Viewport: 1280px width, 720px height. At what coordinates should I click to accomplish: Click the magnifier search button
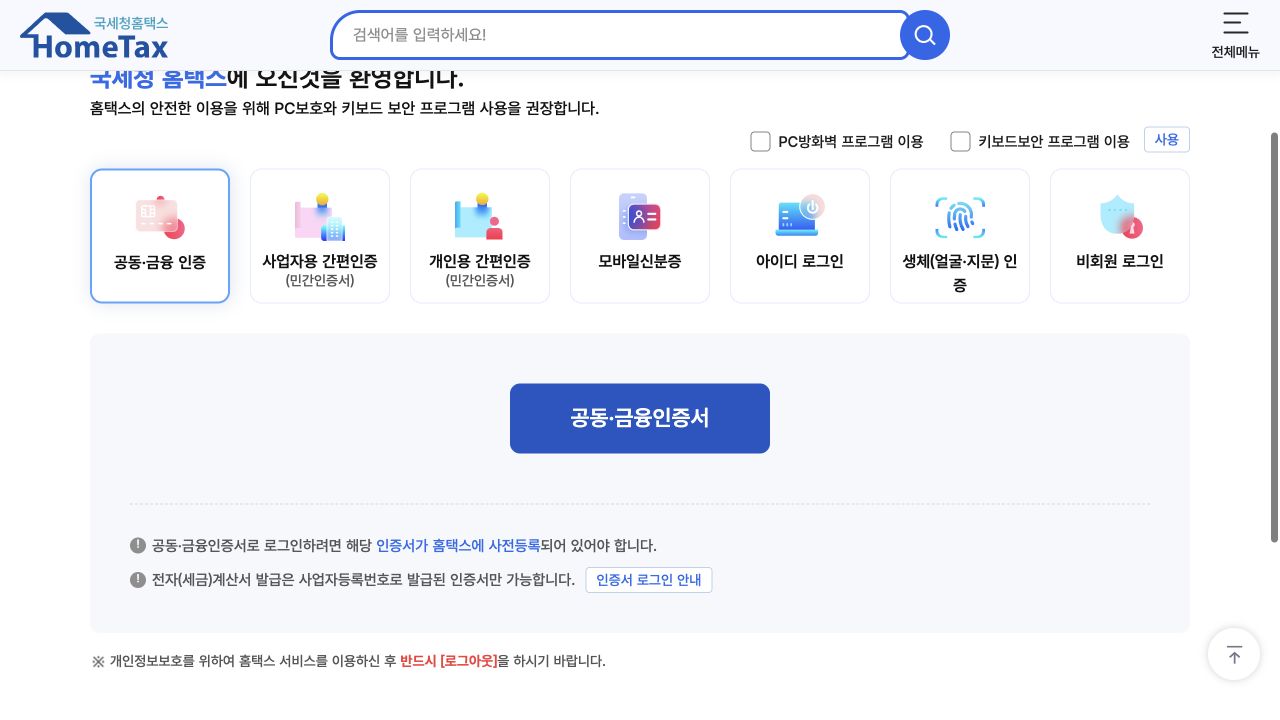(x=925, y=35)
